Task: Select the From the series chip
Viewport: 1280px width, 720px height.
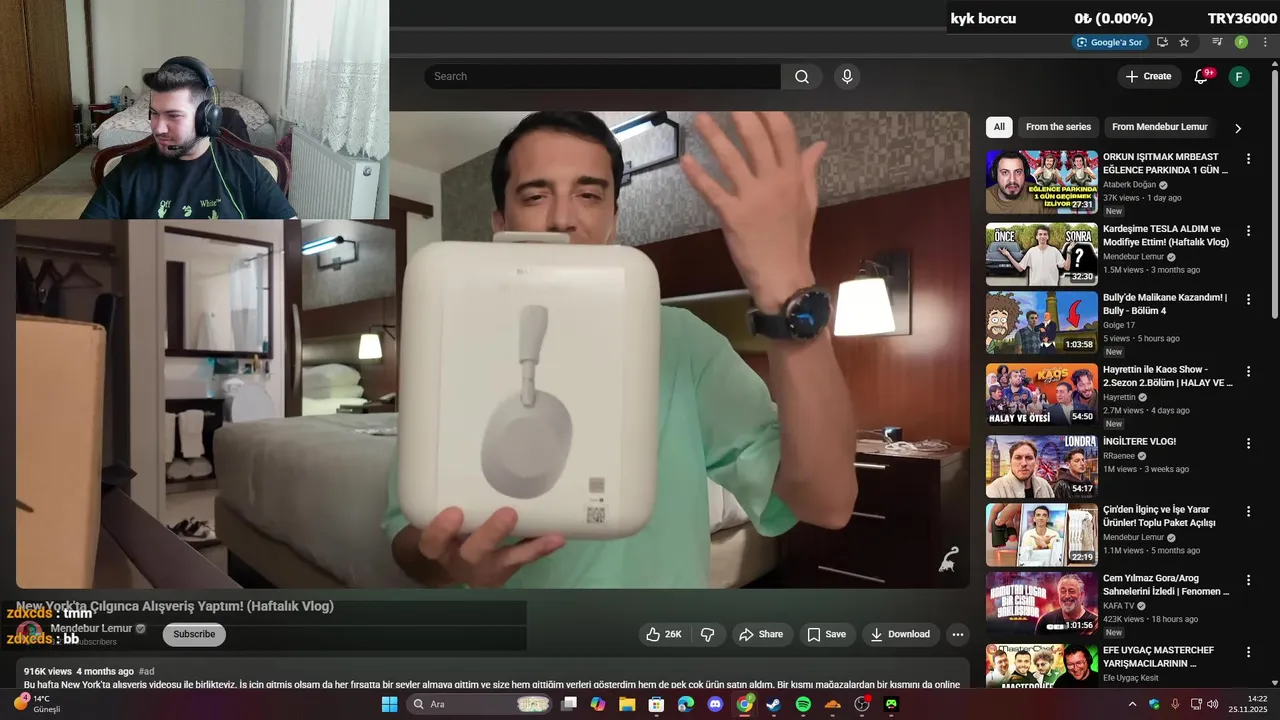Action: 1058,127
